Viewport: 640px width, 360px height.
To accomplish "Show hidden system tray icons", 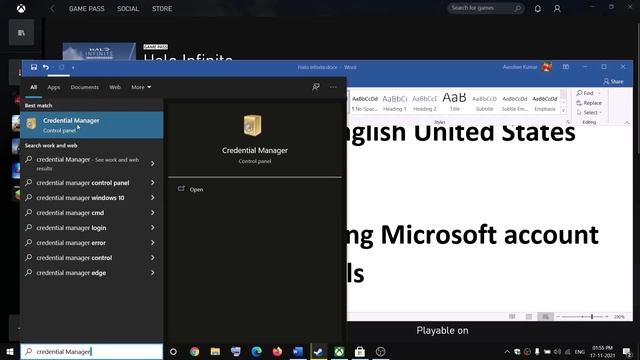I will click(x=507, y=351).
